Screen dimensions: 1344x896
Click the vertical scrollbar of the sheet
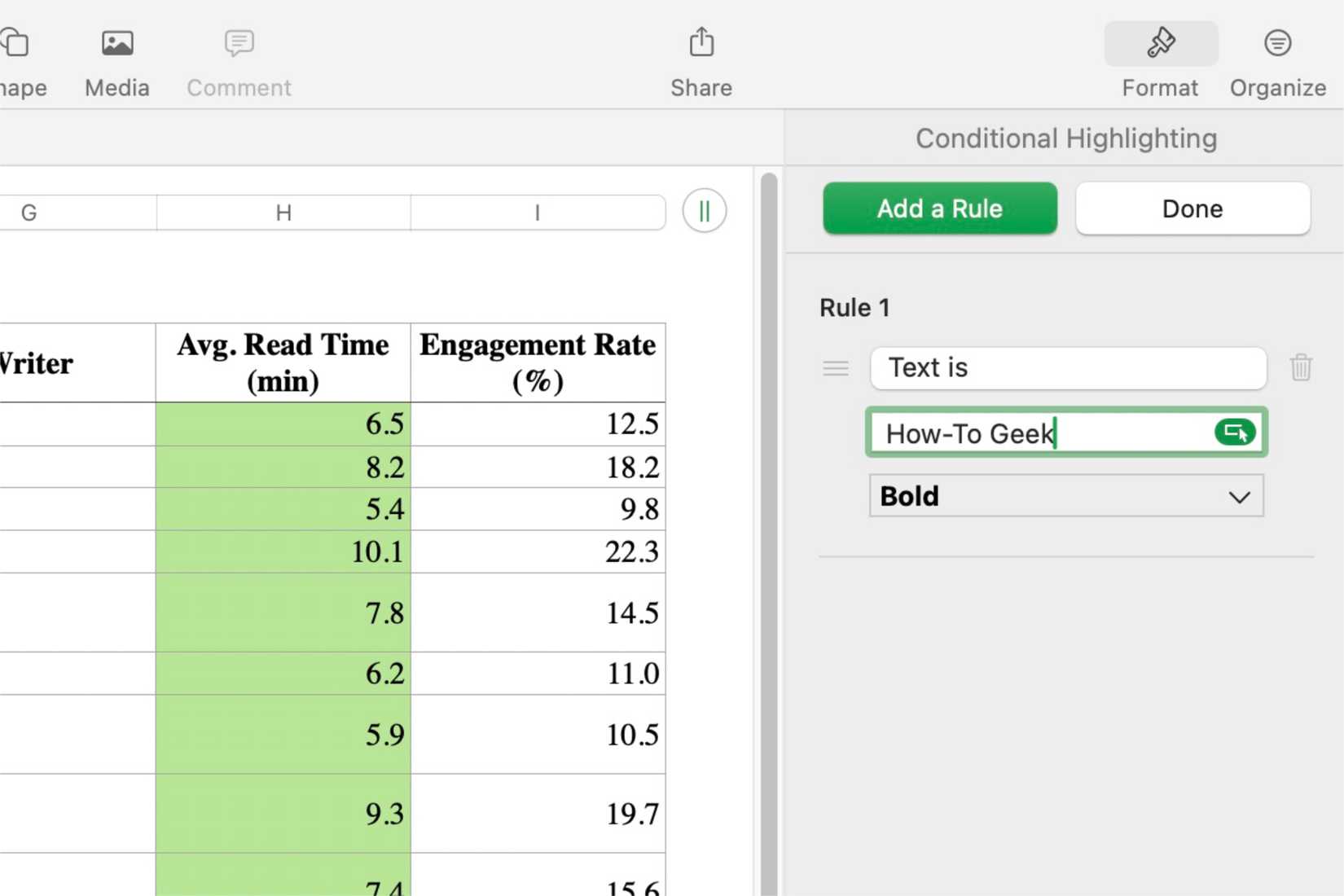769,534
